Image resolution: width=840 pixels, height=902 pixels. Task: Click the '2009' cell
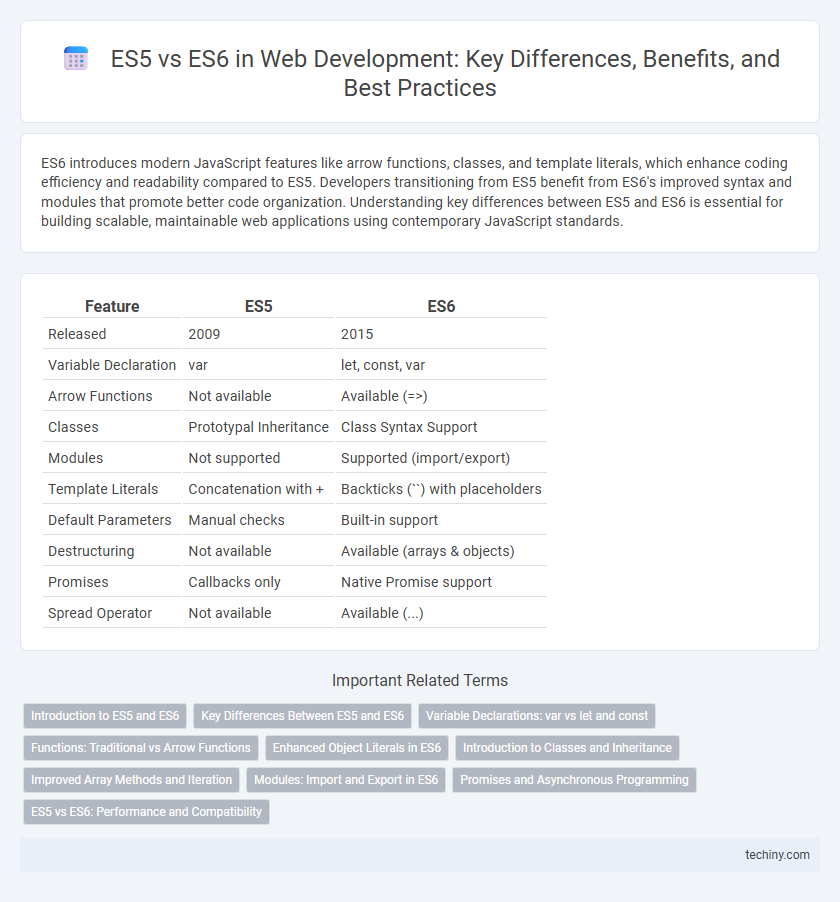258,334
